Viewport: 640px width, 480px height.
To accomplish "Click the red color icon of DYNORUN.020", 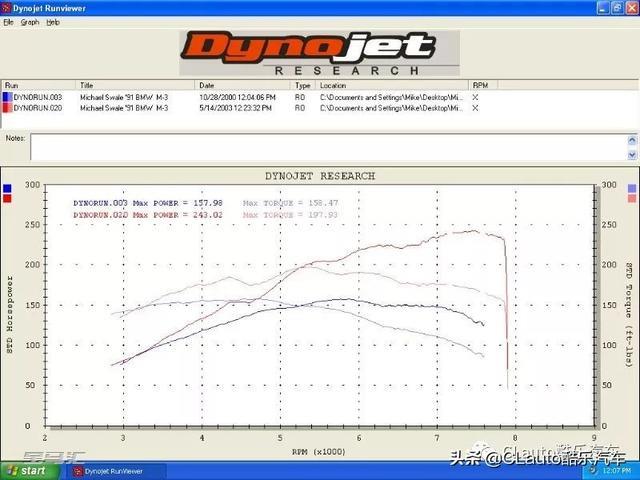I will (7, 108).
